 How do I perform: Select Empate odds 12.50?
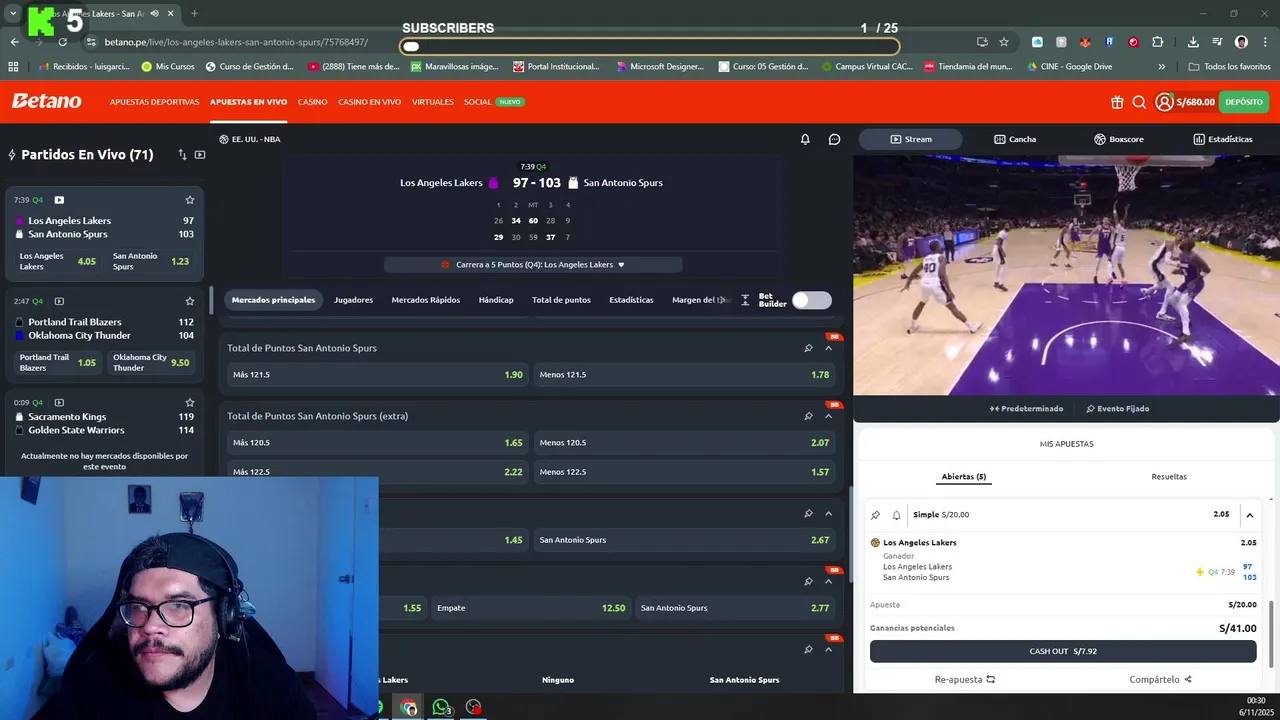pos(531,608)
